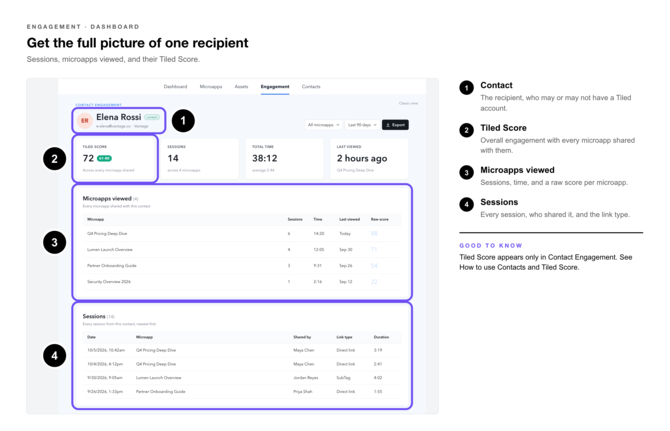This screenshot has height=431, width=670.
Task: Switch to the Microapps tab
Action: pyautogui.click(x=211, y=87)
